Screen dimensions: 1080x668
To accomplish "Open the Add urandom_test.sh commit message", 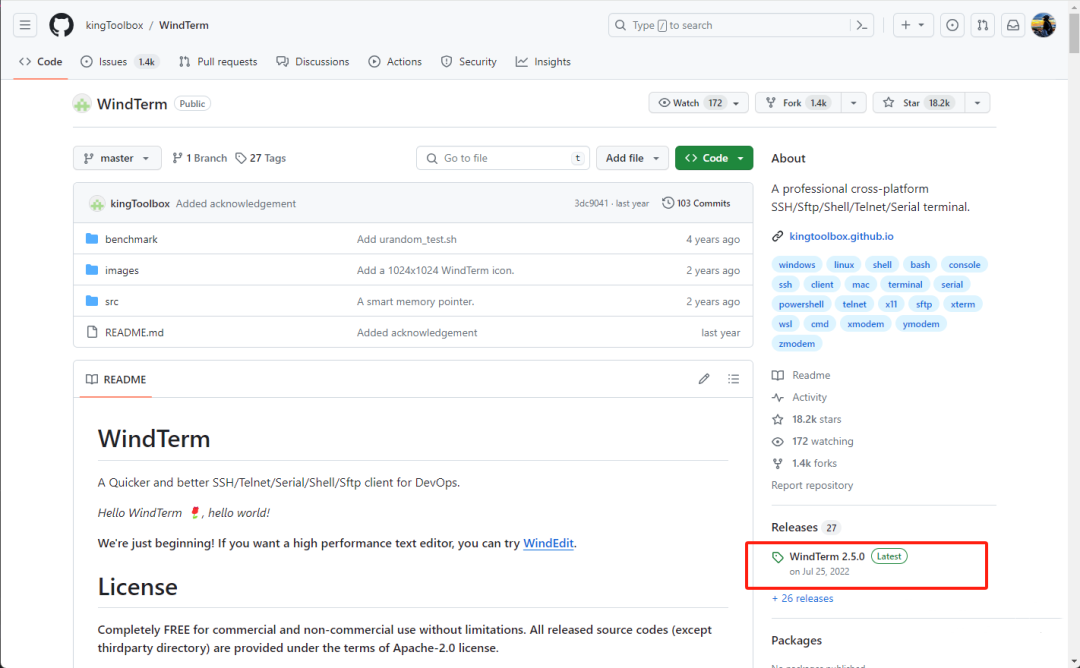I will pyautogui.click(x=406, y=239).
